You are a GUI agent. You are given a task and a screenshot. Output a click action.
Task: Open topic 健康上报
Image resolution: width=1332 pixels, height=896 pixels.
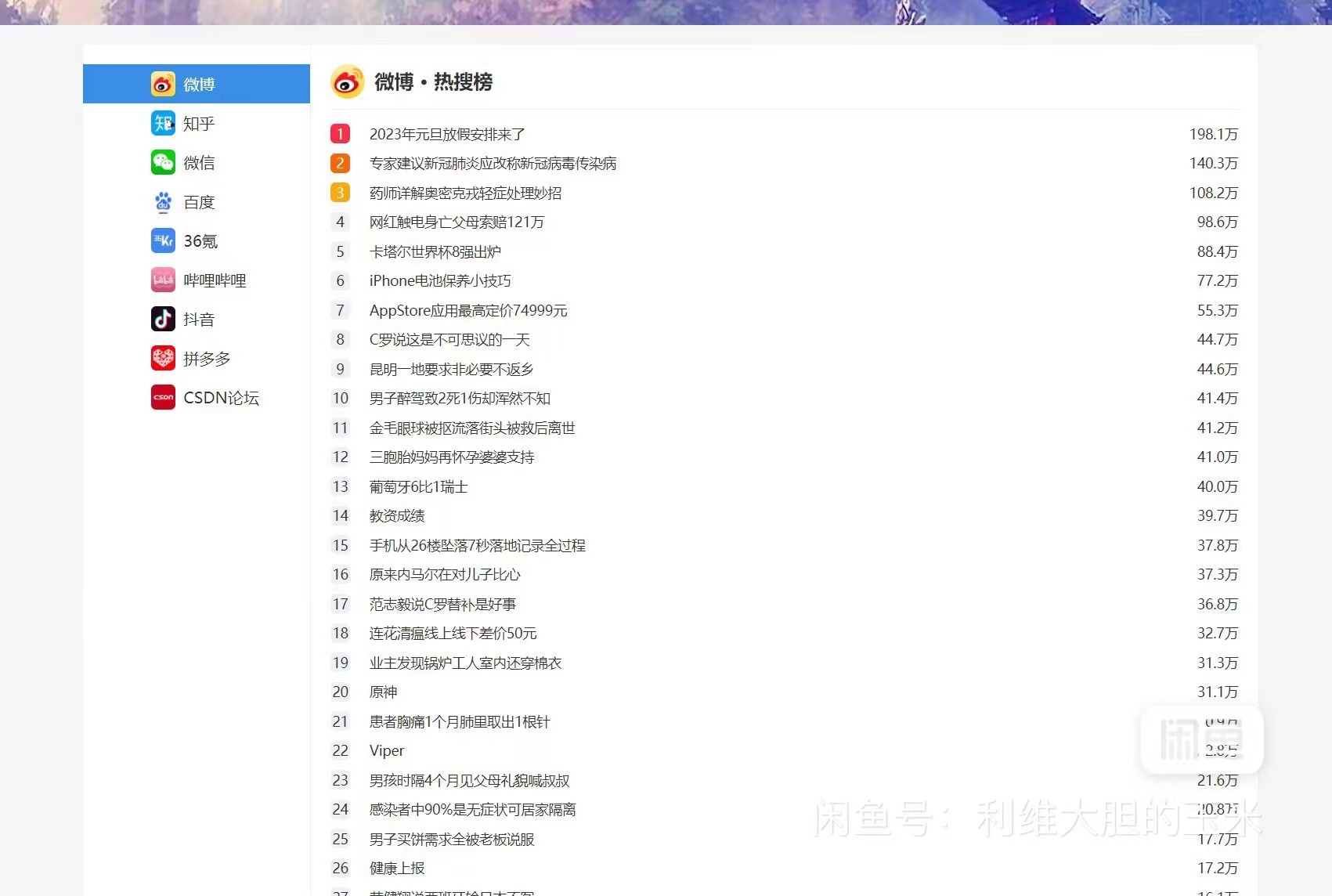pos(397,868)
